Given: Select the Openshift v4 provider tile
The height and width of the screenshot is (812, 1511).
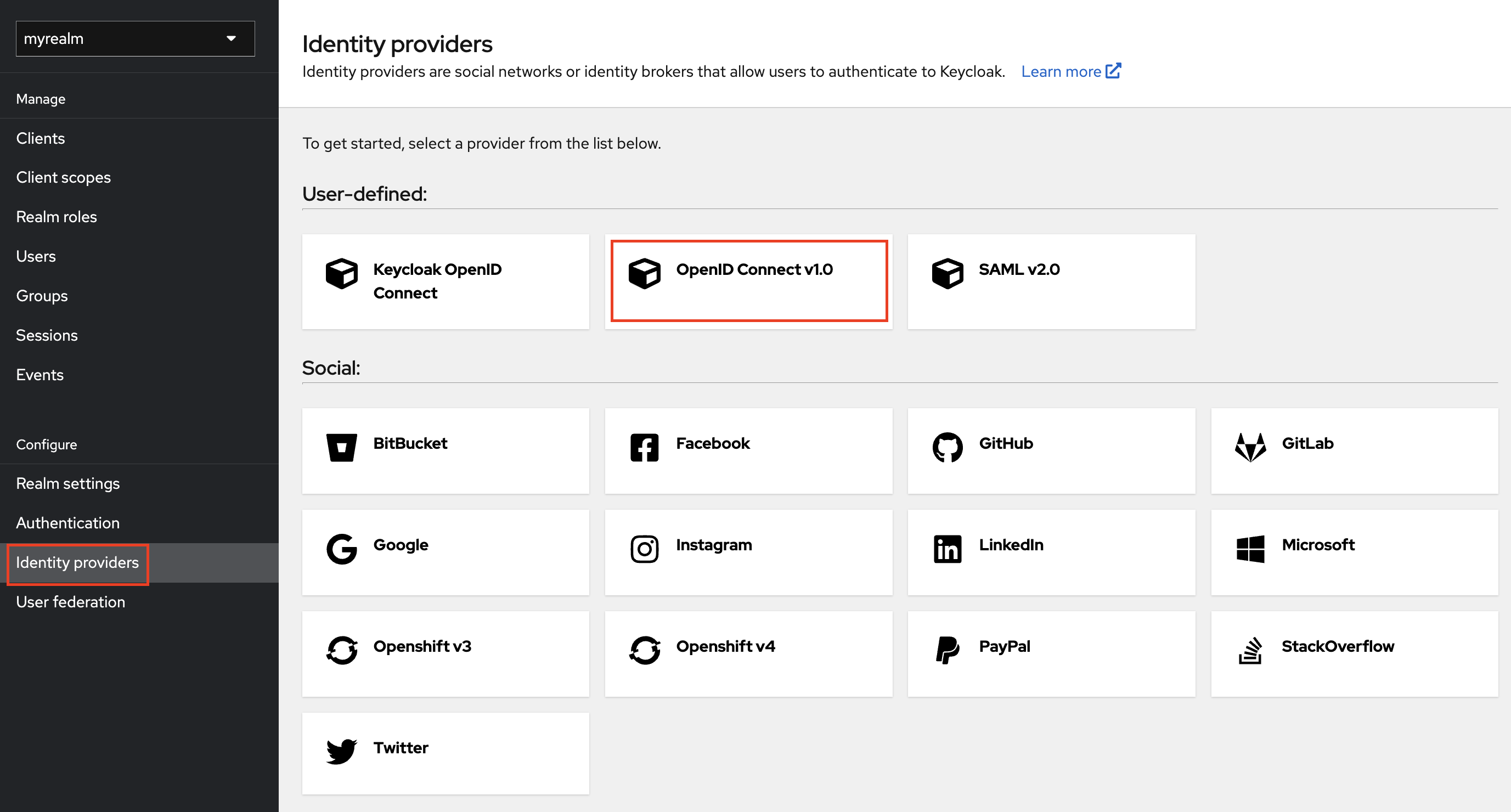Looking at the screenshot, I should (x=748, y=653).
